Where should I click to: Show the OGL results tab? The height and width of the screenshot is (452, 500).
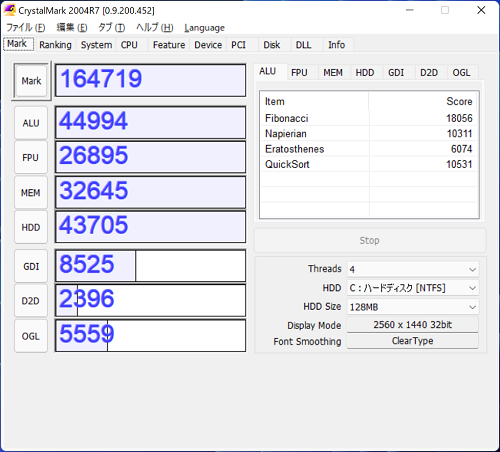click(461, 72)
